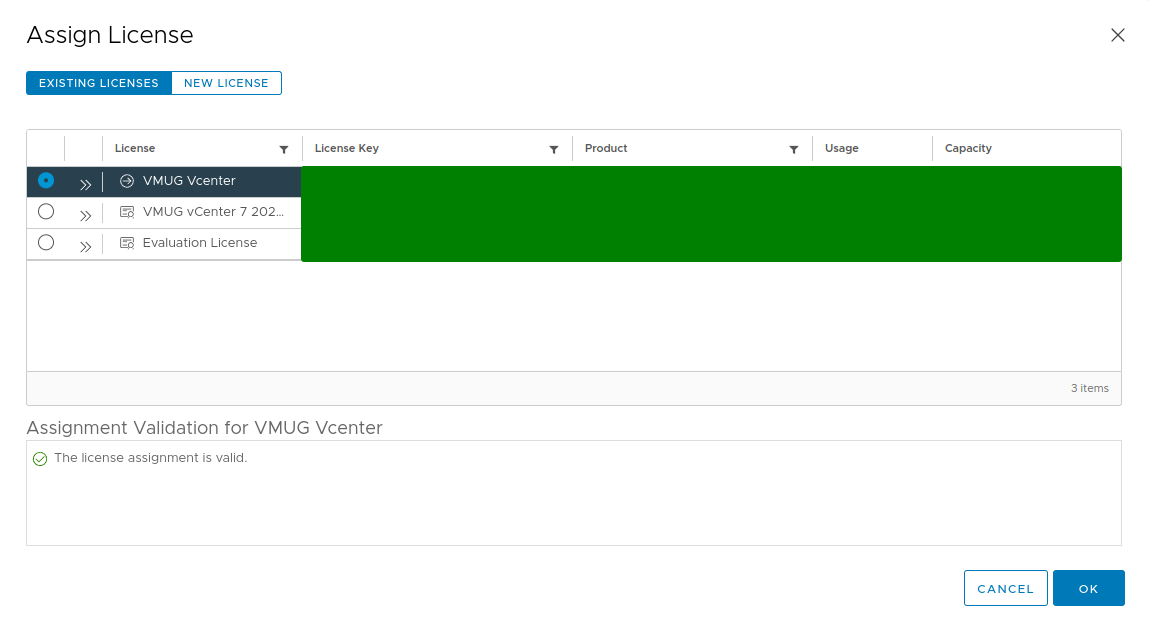Click the license icon beside VMUG vCenter 7
Viewport: 1149px width, 627px height.
[x=127, y=212]
